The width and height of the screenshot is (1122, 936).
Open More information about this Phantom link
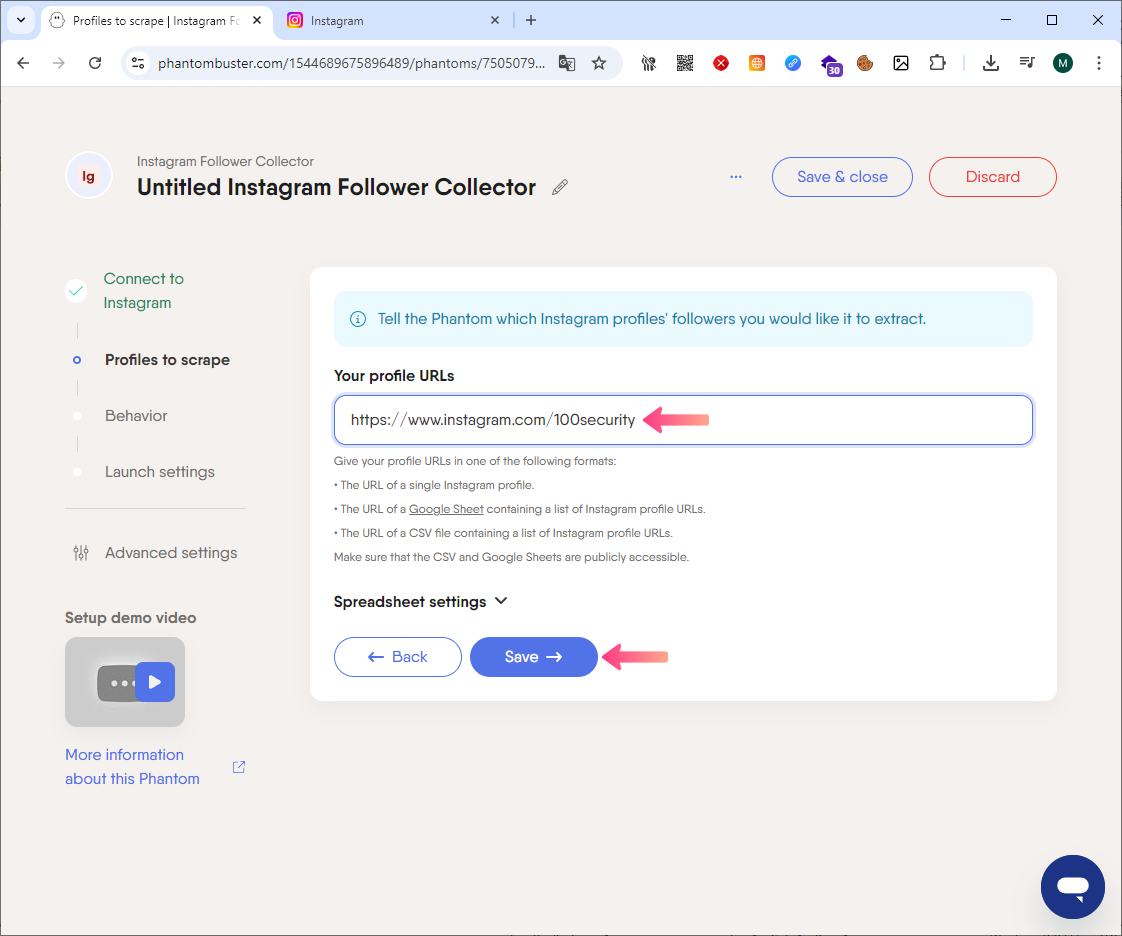(132, 767)
